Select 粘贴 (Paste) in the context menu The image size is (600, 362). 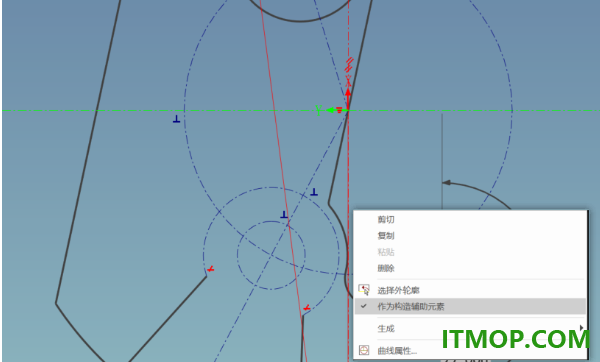click(386, 252)
